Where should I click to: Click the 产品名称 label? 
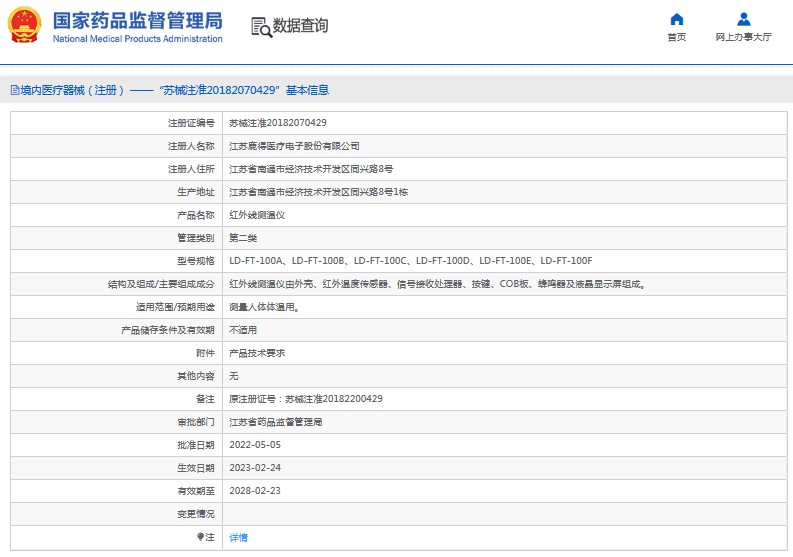196,215
